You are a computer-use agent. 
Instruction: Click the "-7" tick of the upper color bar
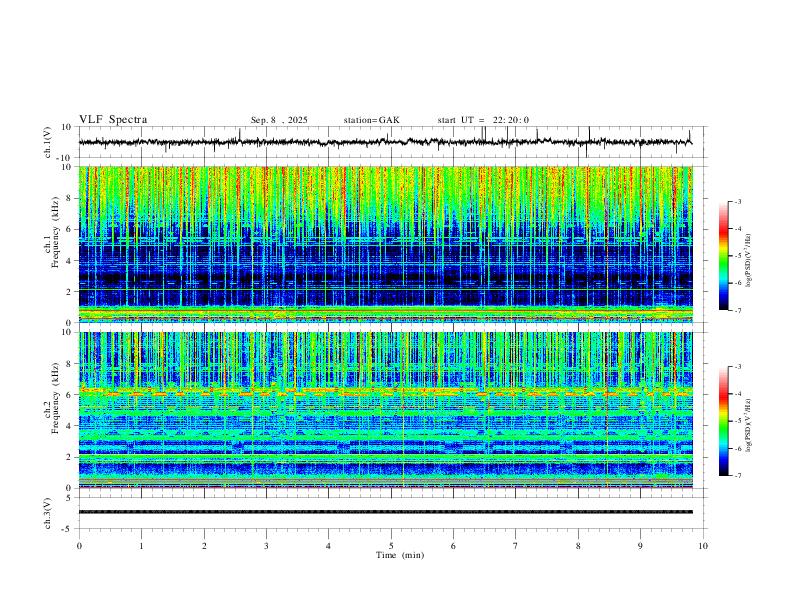738,311
